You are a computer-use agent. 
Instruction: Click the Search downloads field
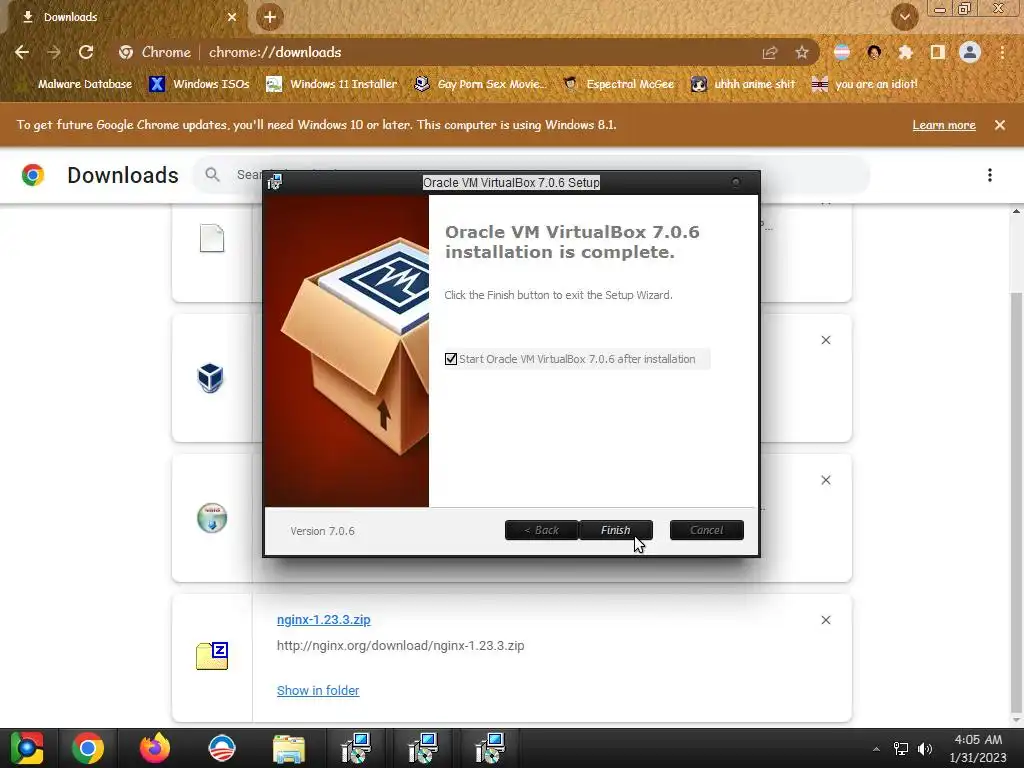tap(530, 175)
